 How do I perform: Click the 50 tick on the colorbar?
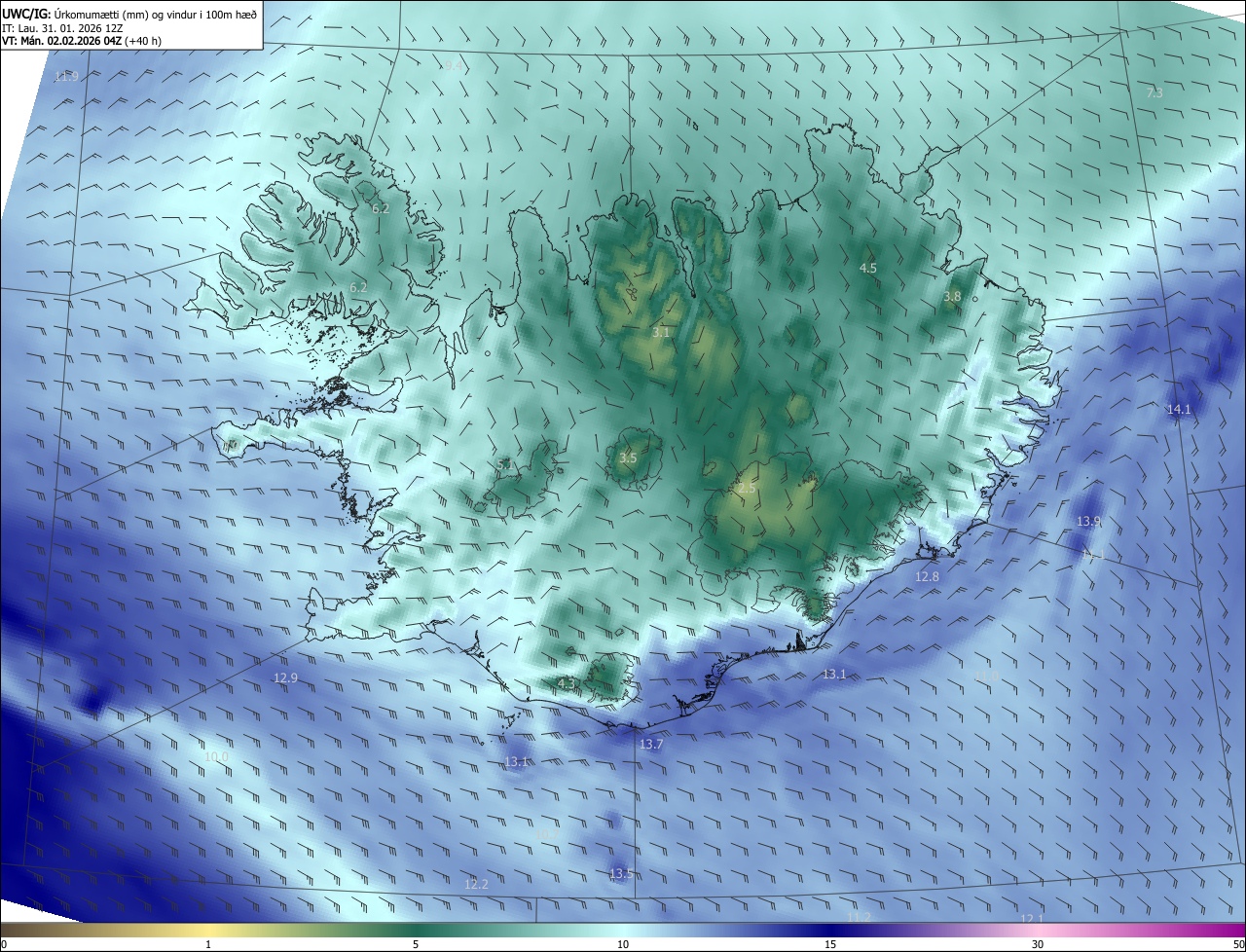(1239, 944)
